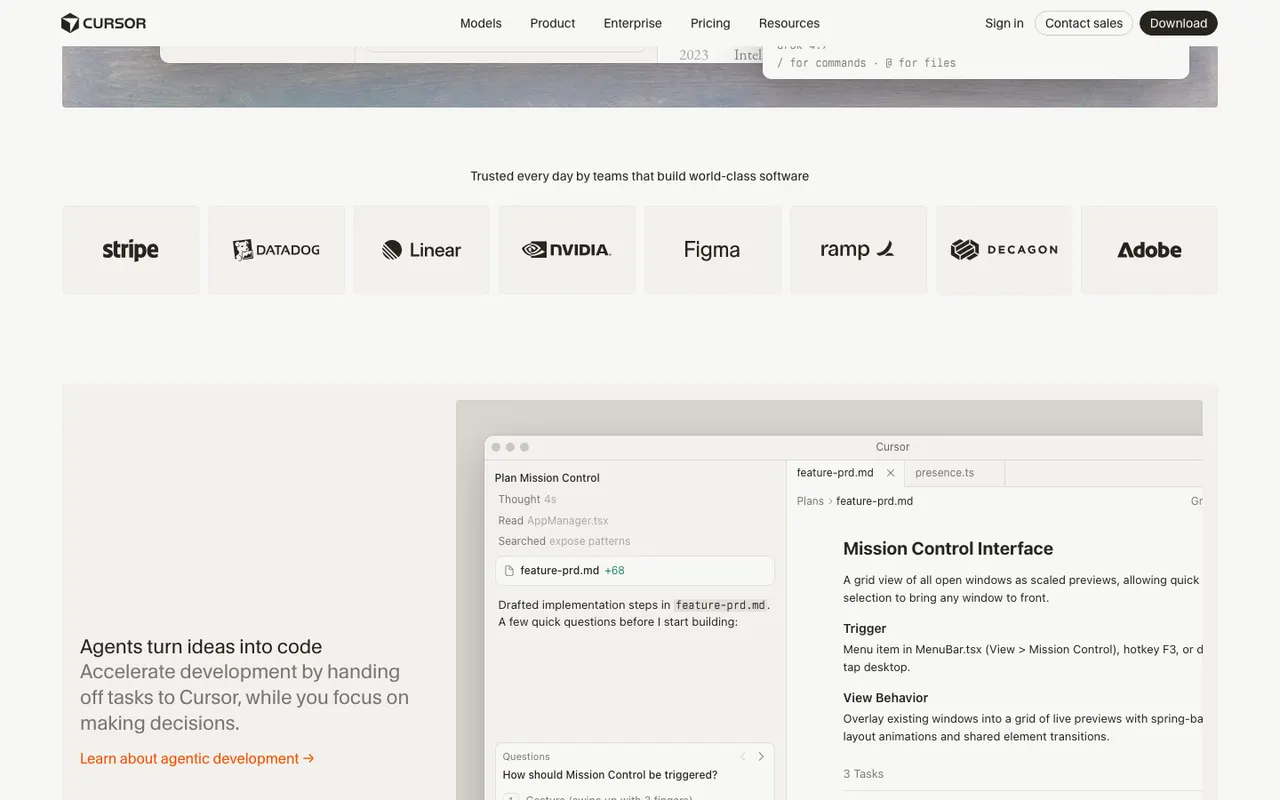Expand the Thought 4s step

(x=527, y=499)
